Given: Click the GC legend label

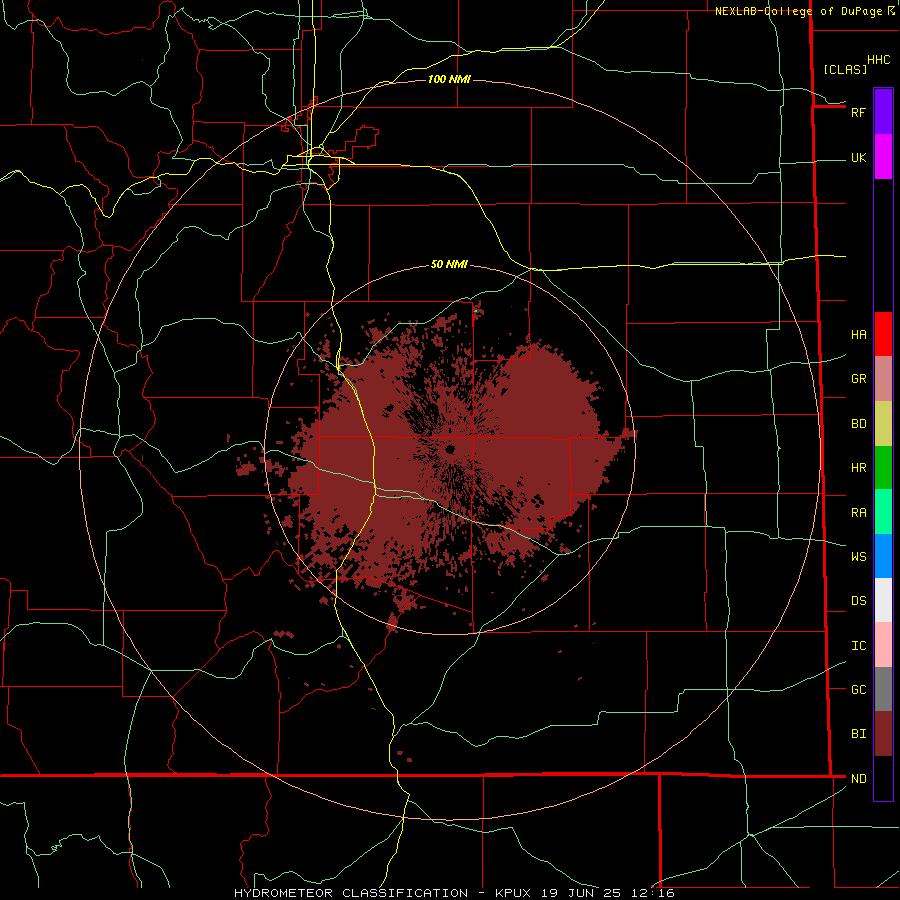Looking at the screenshot, I should 859,690.
